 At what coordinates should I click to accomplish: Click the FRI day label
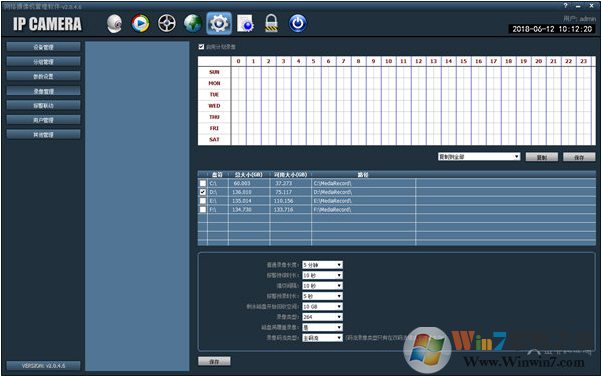coord(214,128)
